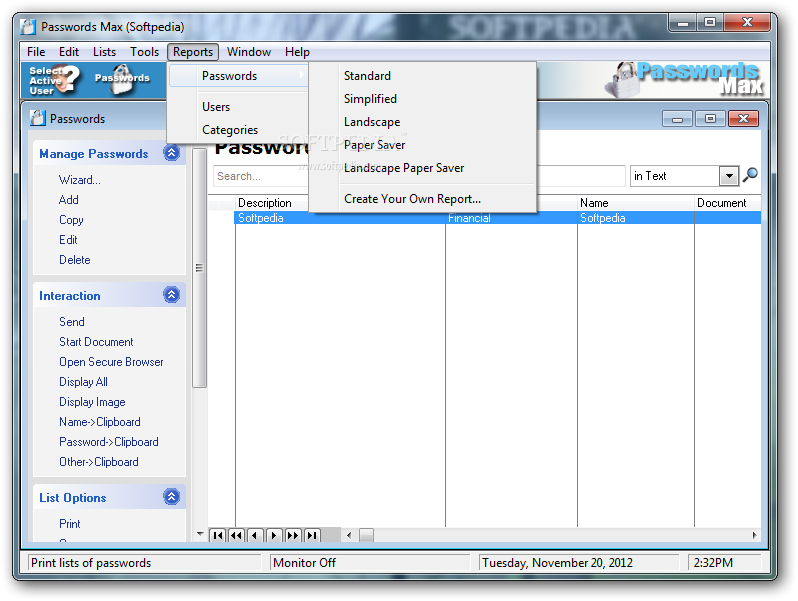This screenshot has height=601, width=798.
Task: Click Passwords Max title bar app icon
Action: [28, 26]
